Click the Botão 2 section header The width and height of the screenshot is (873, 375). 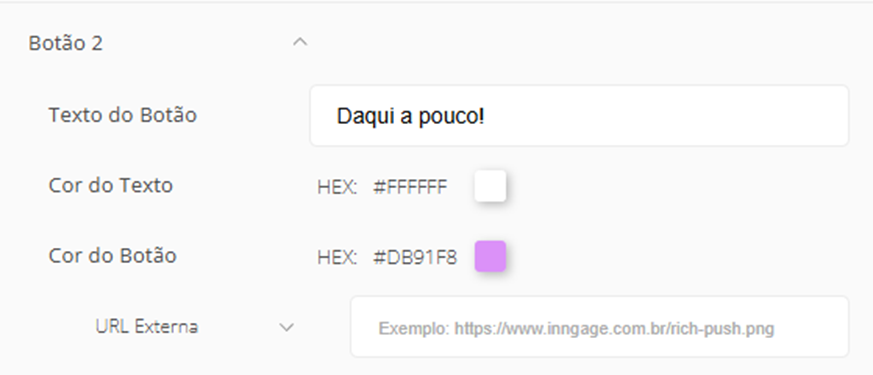click(x=66, y=43)
